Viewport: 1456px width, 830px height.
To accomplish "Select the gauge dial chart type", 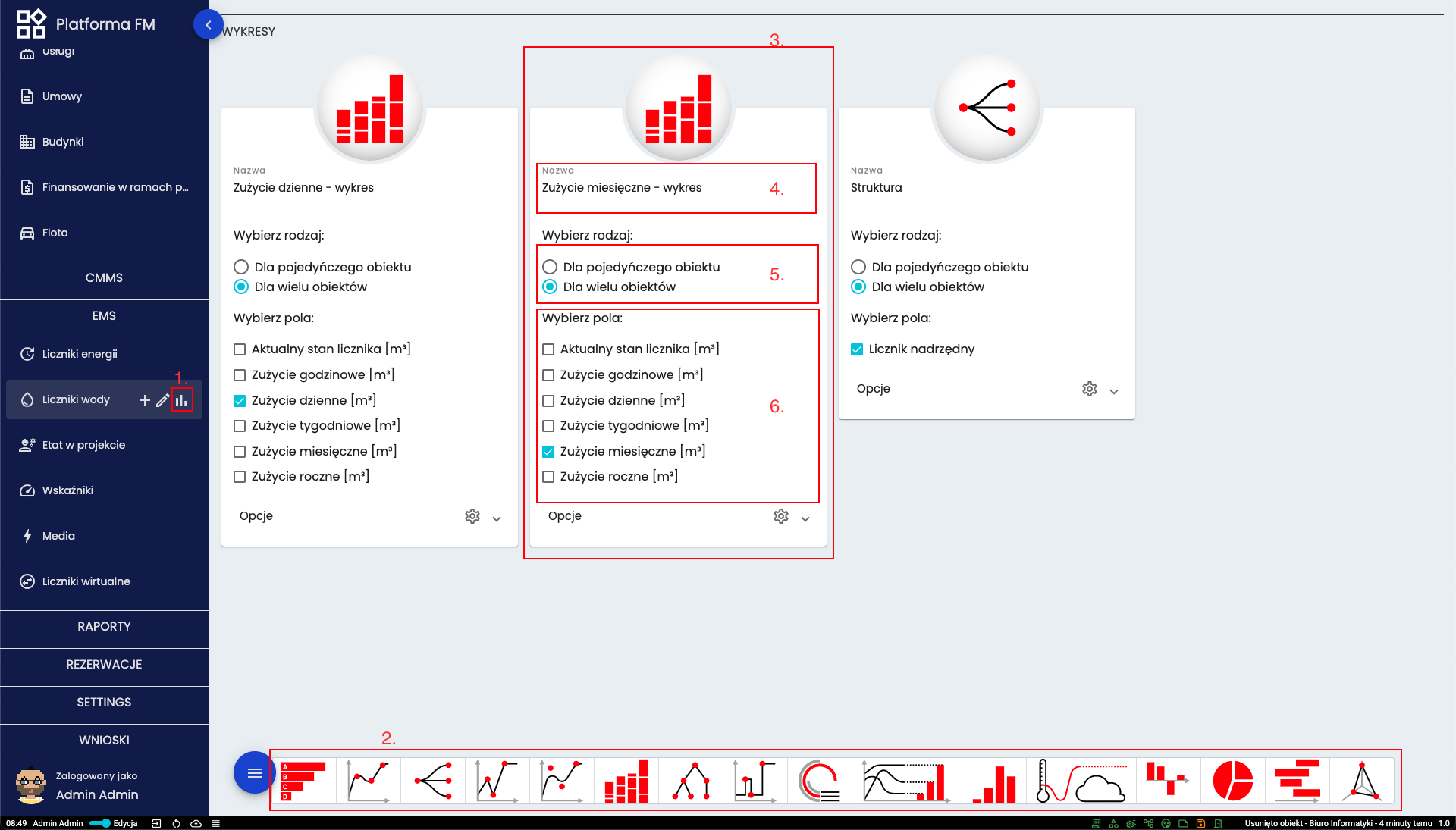I will pos(819,781).
